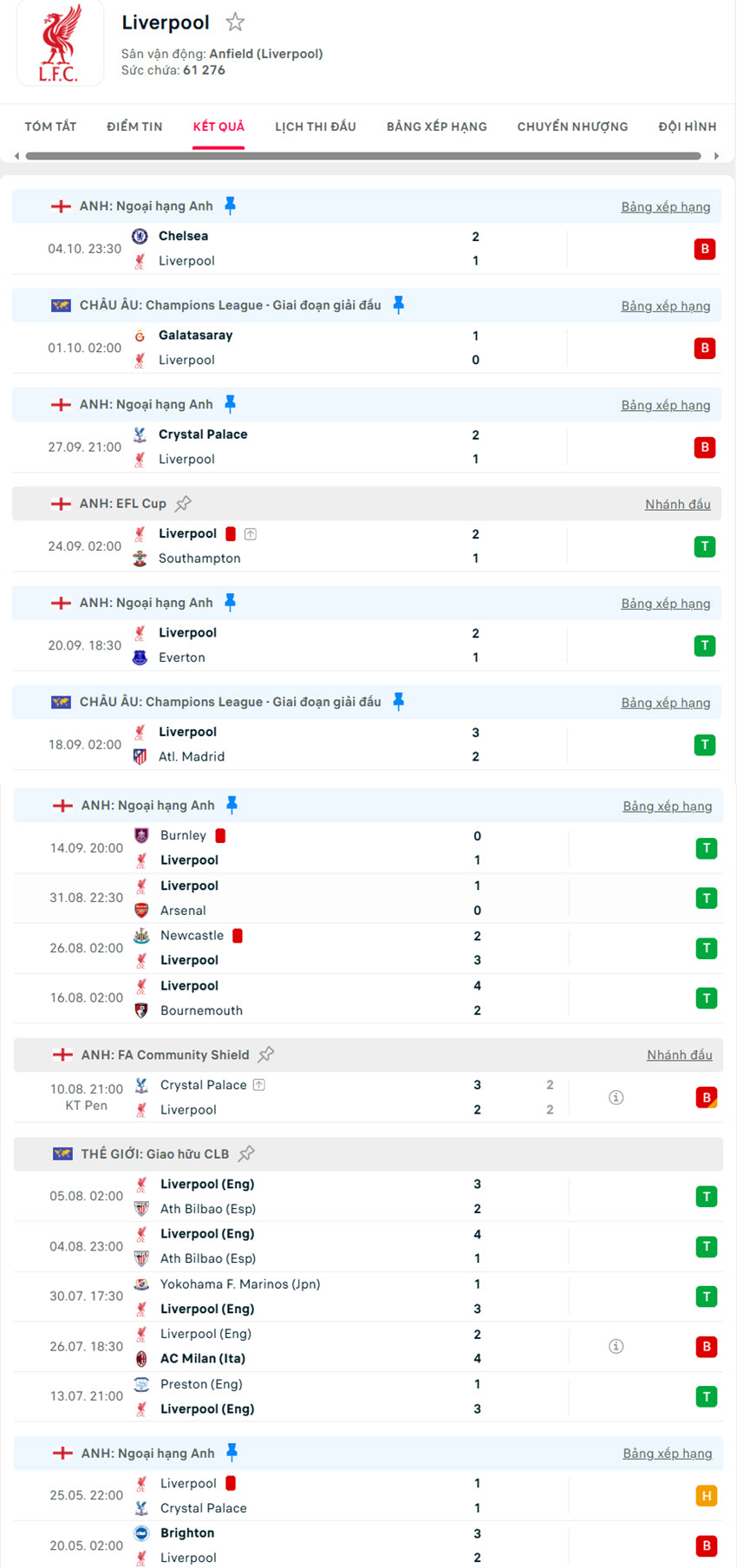Pin the FA Community Shield competition
Screen dimensions: 737x1568
(x=266, y=1055)
